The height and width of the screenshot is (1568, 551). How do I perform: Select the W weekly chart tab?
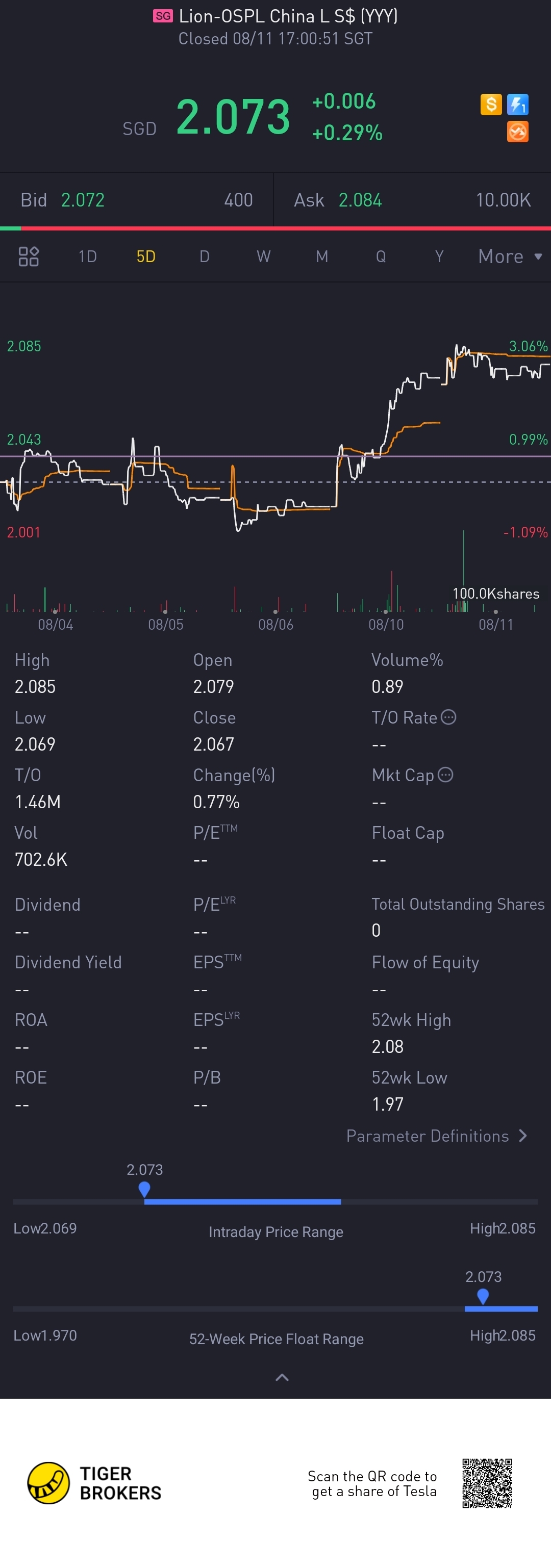263,256
